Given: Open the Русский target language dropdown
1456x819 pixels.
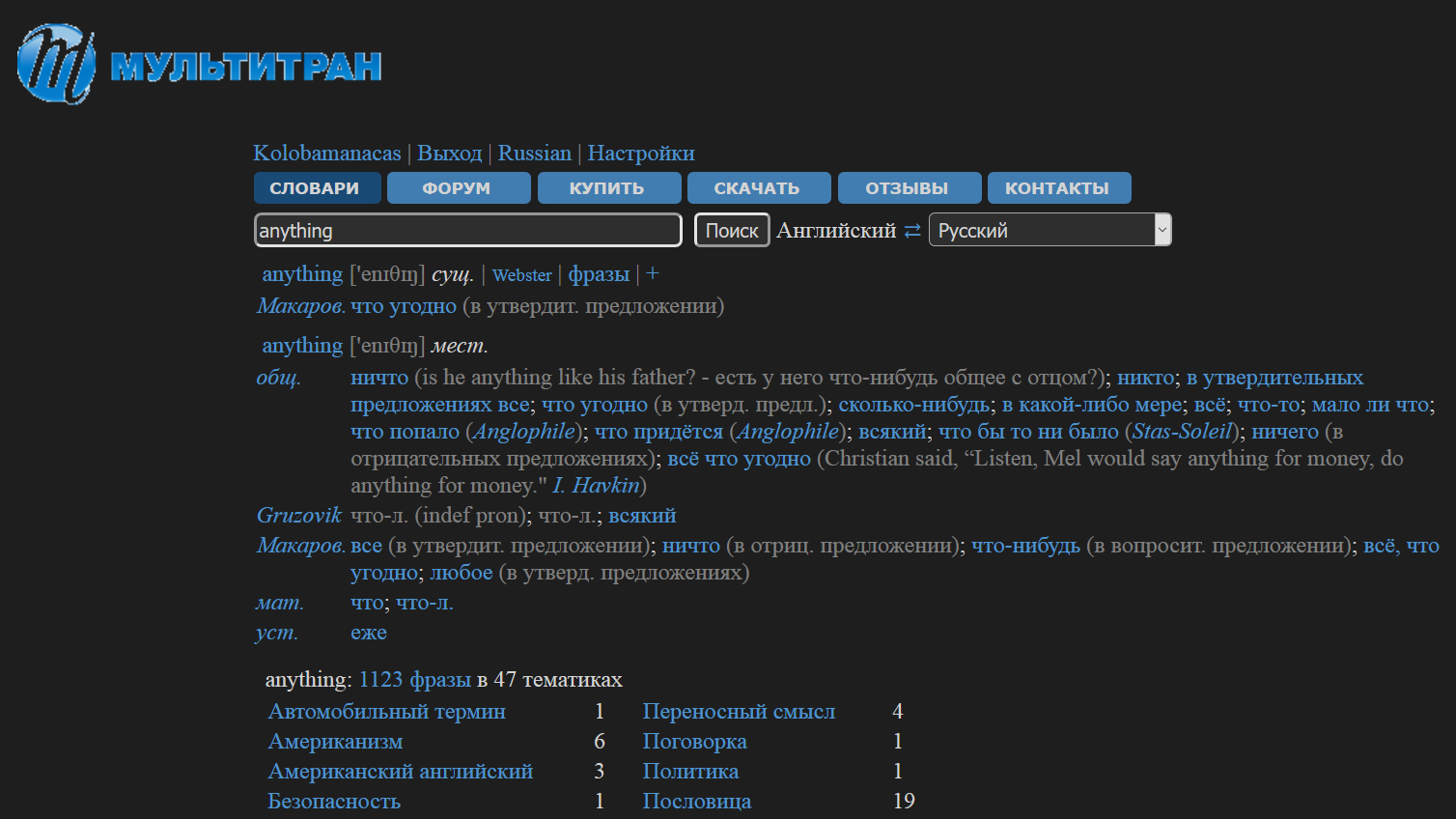Looking at the screenshot, I should tap(1050, 230).
